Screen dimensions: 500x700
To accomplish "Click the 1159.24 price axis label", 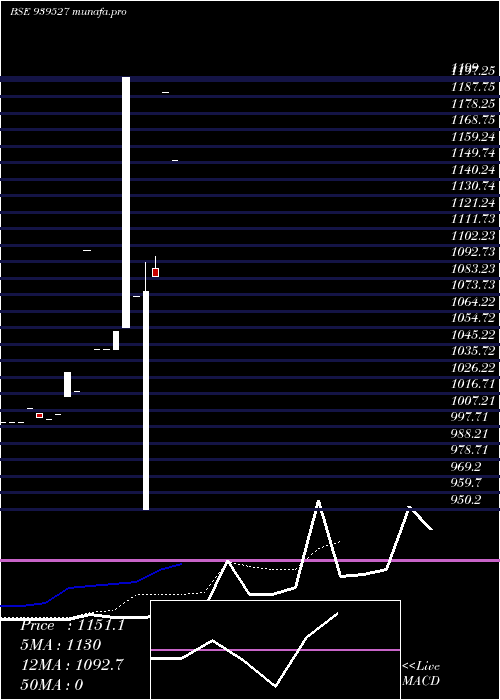I will click(x=473, y=137).
